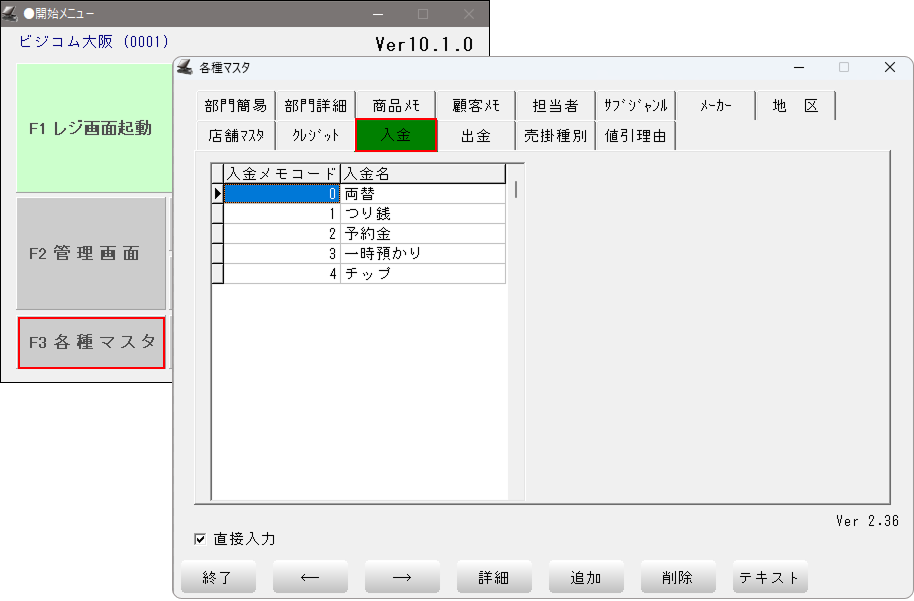914x601 pixels.
Task: Open the 担当者 tab
Action: point(555,106)
